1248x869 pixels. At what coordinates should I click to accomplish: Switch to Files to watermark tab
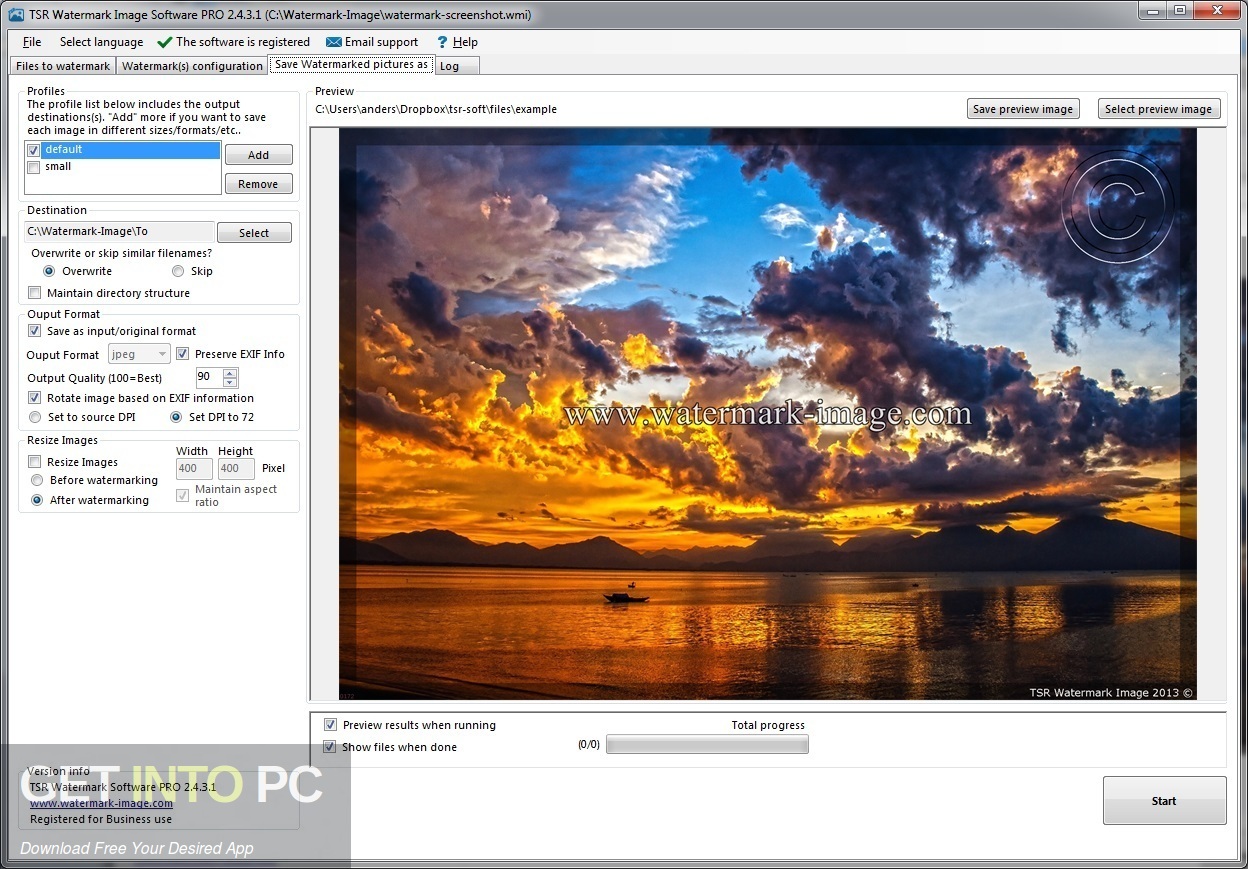click(63, 66)
